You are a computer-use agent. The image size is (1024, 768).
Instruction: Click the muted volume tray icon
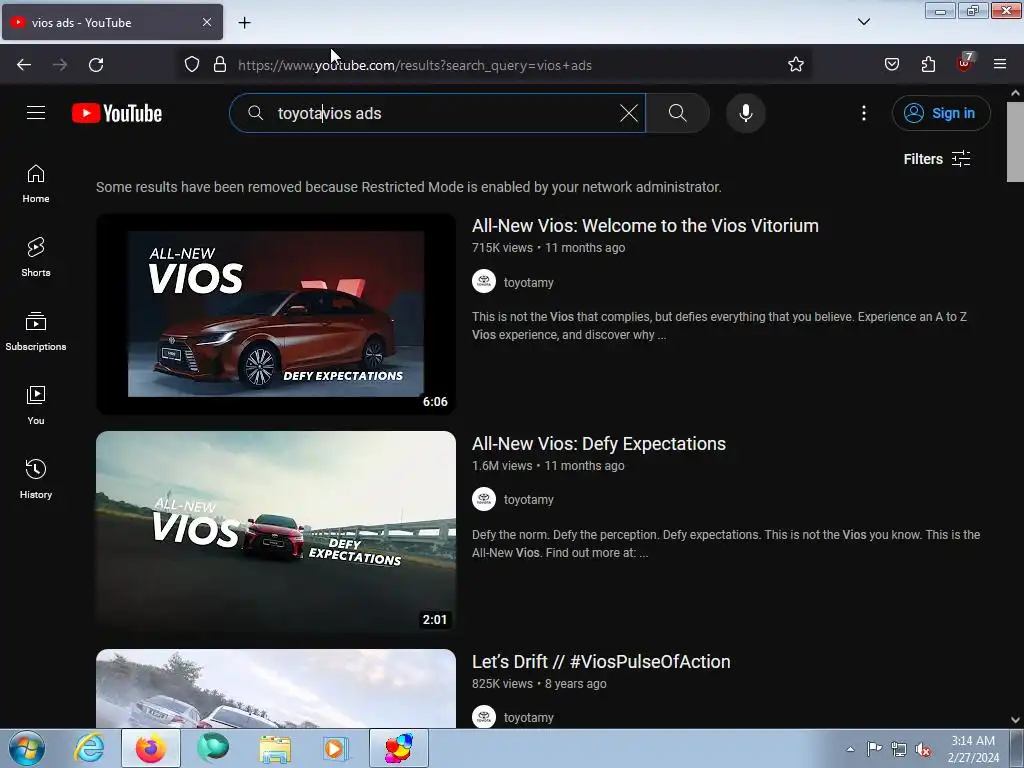pyautogui.click(x=923, y=749)
